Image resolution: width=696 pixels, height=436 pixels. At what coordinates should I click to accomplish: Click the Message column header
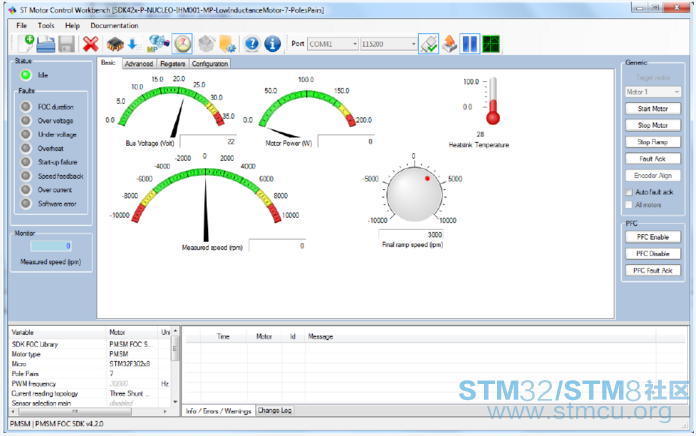pyautogui.click(x=320, y=337)
